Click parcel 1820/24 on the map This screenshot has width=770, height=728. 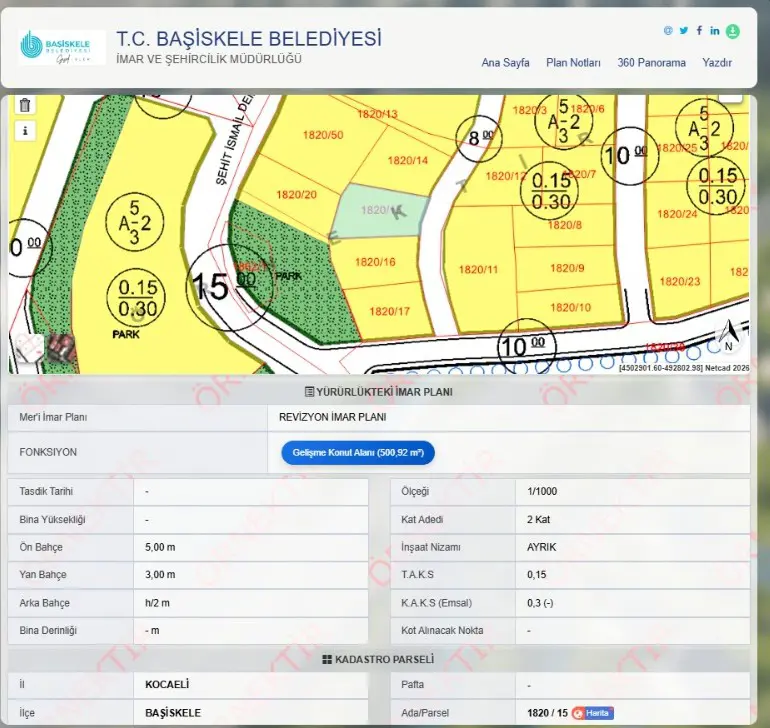tap(677, 214)
